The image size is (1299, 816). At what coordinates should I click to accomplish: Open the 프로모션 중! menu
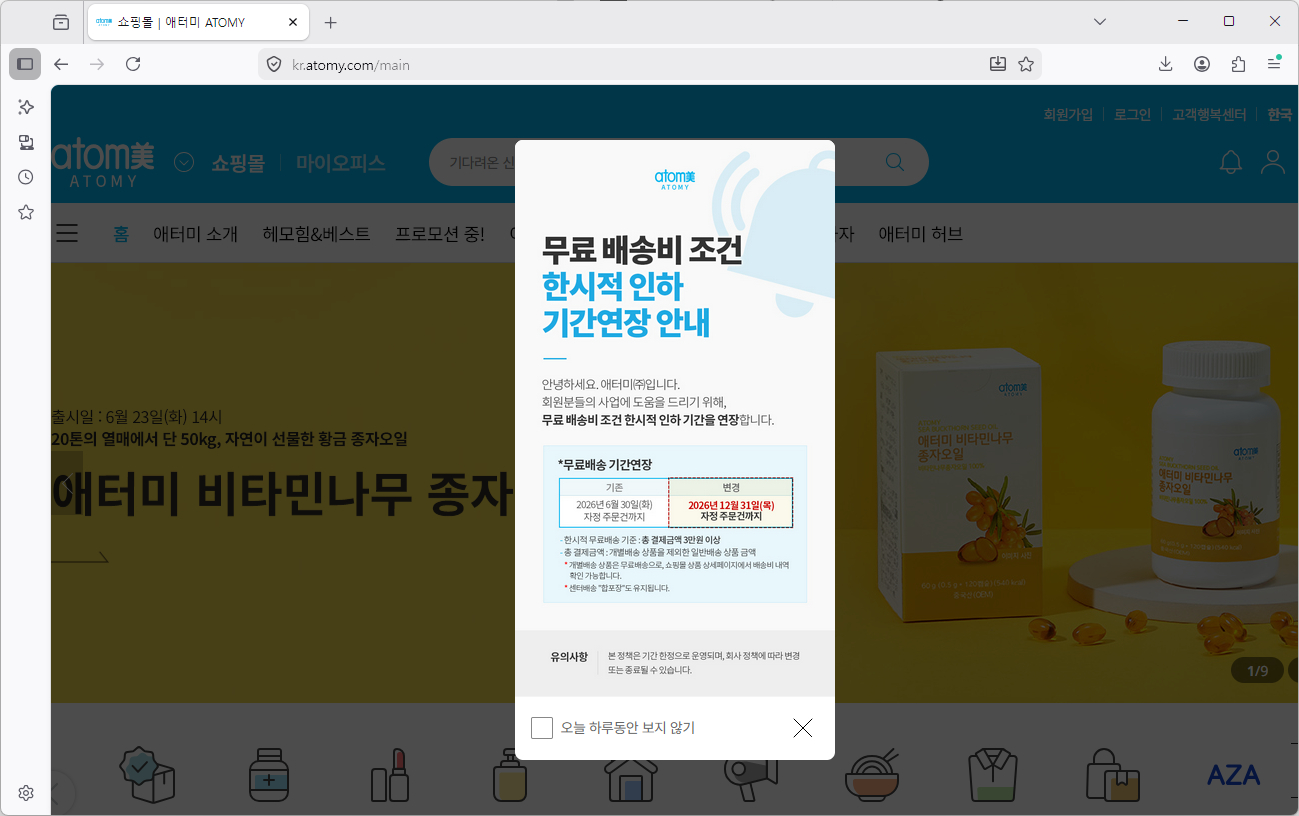coord(440,234)
